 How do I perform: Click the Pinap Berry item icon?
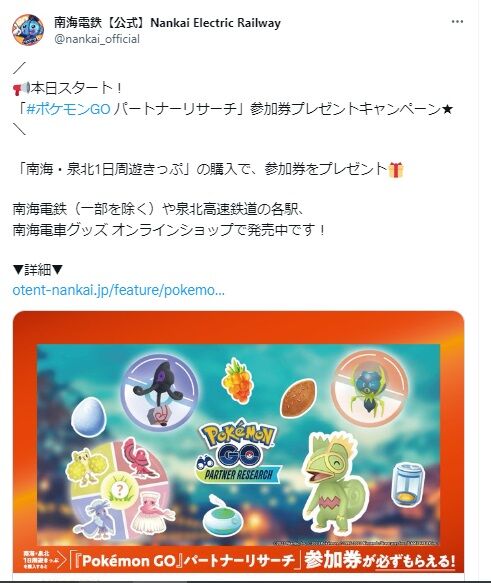(238, 380)
